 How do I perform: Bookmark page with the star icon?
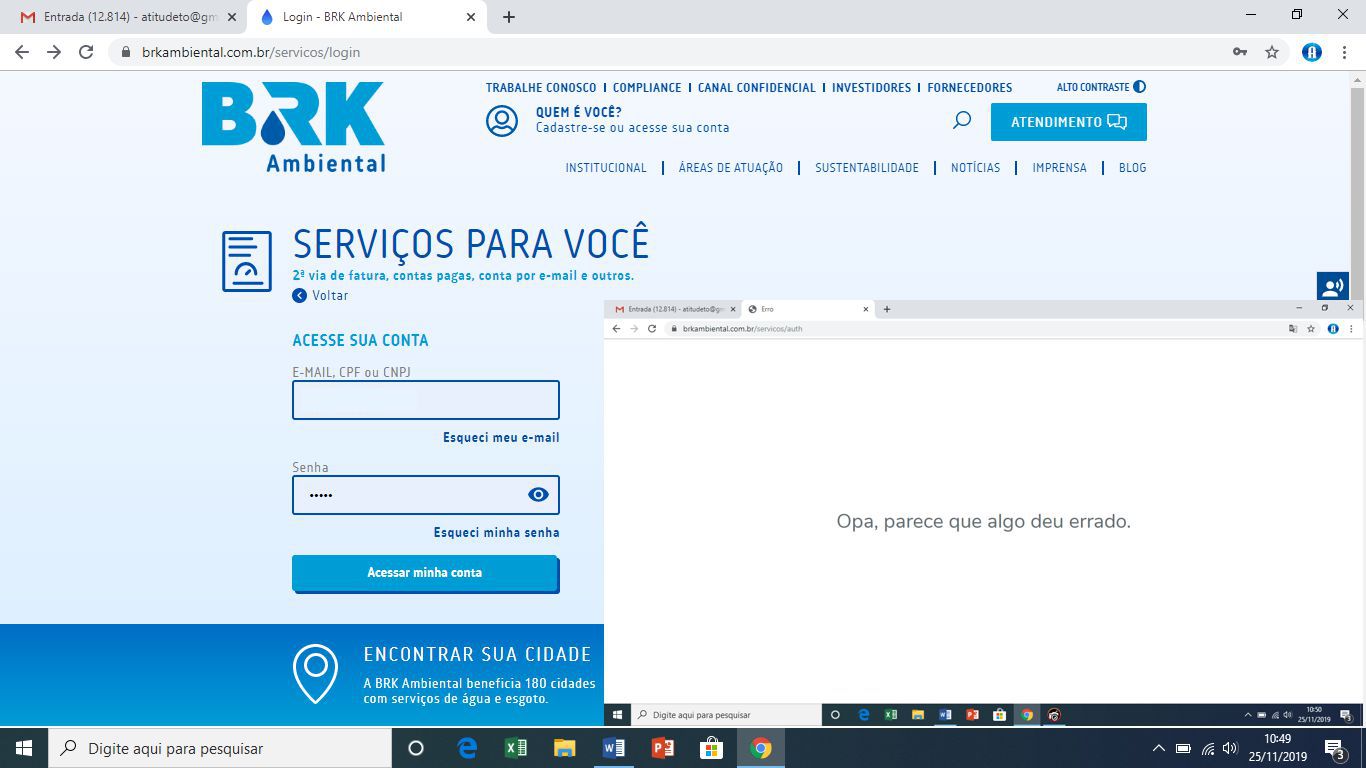pyautogui.click(x=1272, y=52)
